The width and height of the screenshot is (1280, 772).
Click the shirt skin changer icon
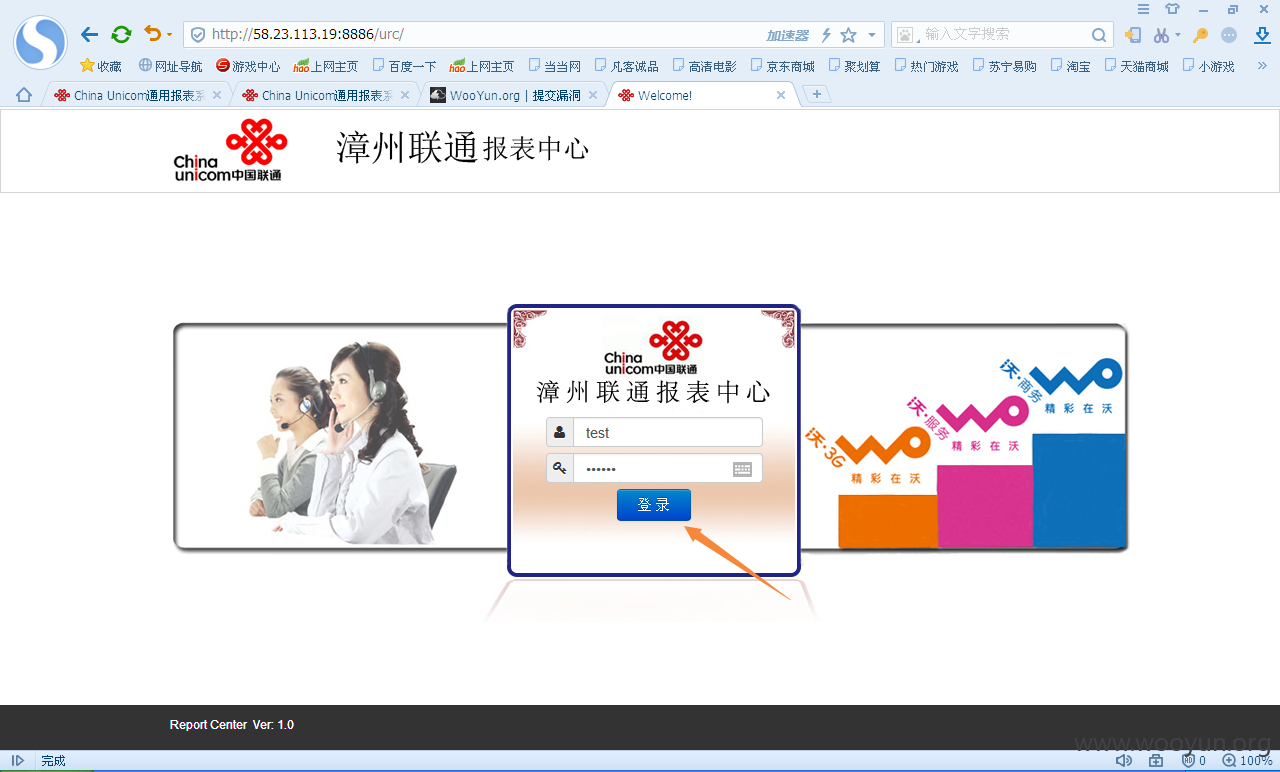(1173, 9)
